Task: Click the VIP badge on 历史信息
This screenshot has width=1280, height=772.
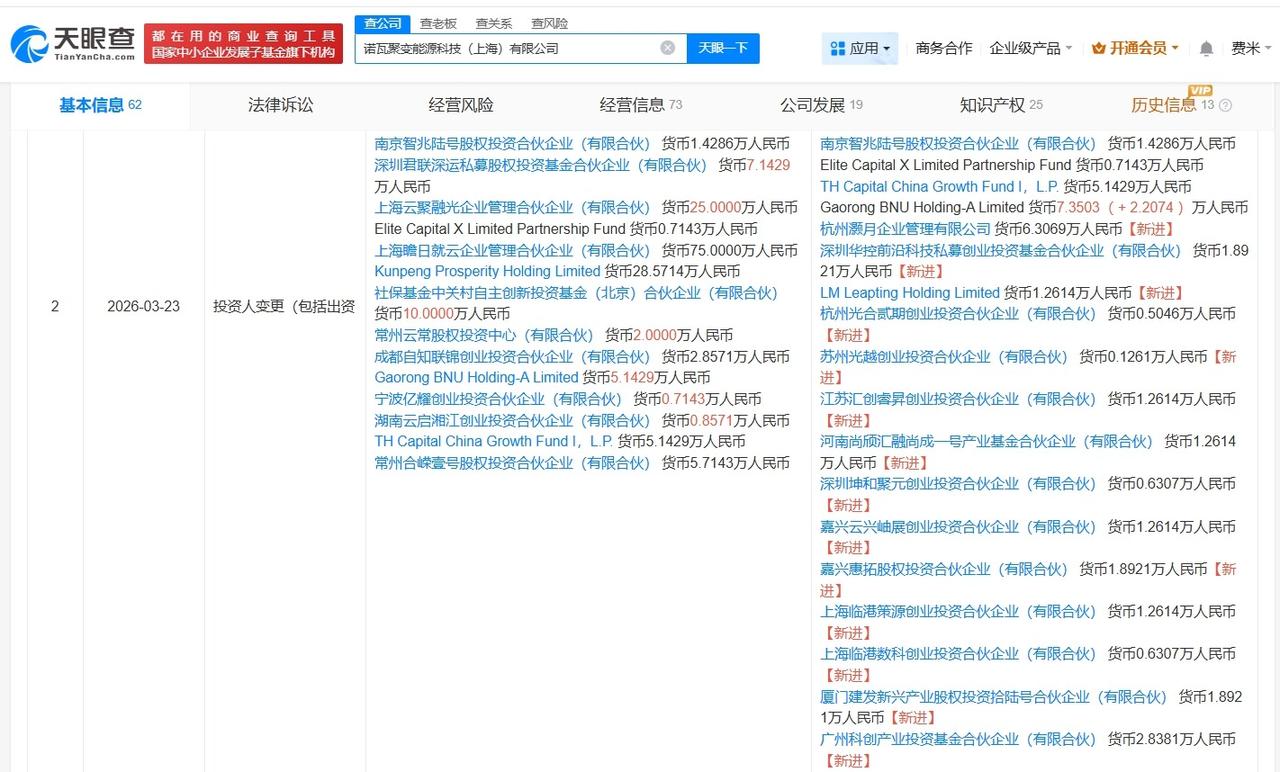Action: (x=1199, y=90)
